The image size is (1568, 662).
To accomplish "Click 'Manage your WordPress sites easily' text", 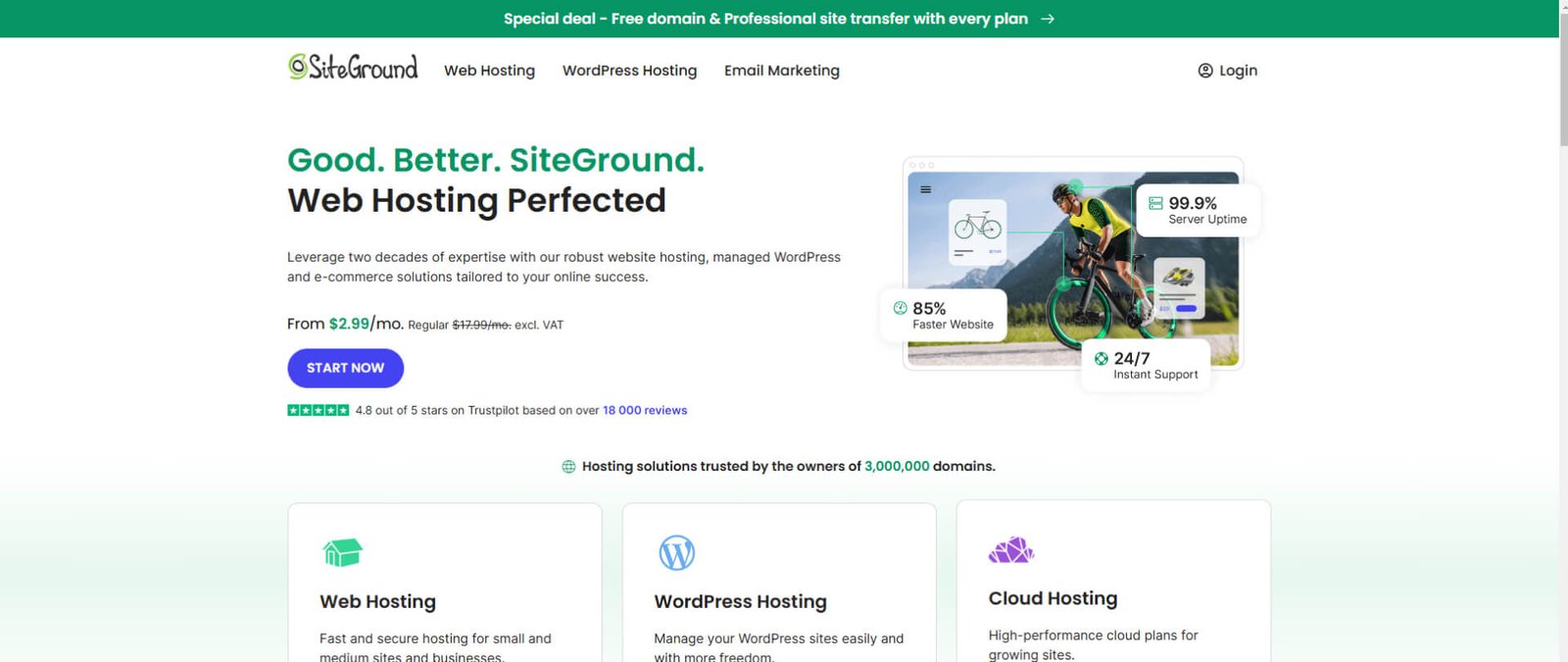I will (778, 647).
